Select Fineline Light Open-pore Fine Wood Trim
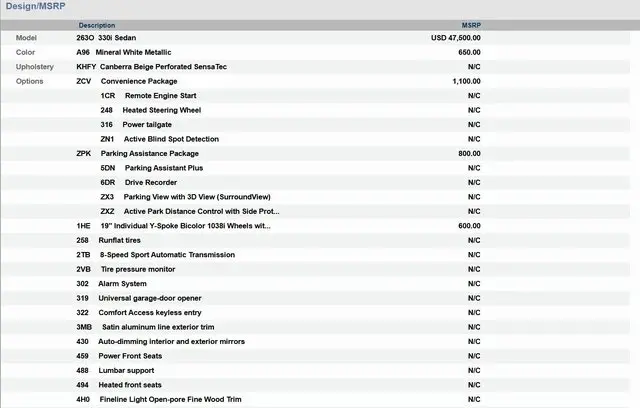 point(170,399)
